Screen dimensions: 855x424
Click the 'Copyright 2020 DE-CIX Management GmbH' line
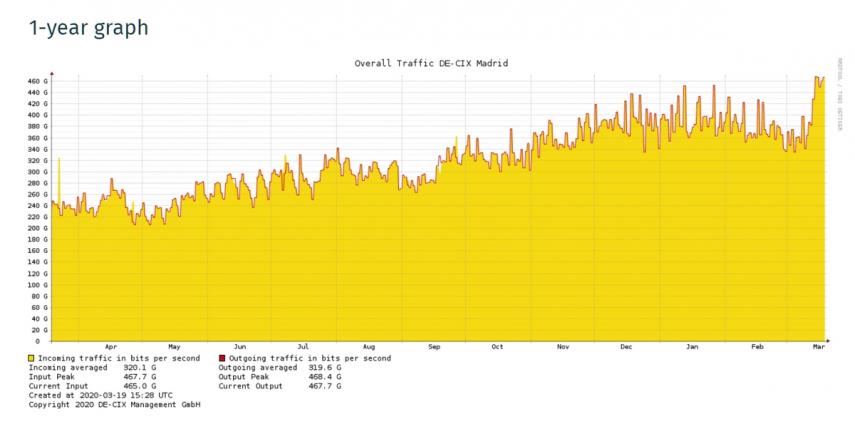[x=115, y=404]
